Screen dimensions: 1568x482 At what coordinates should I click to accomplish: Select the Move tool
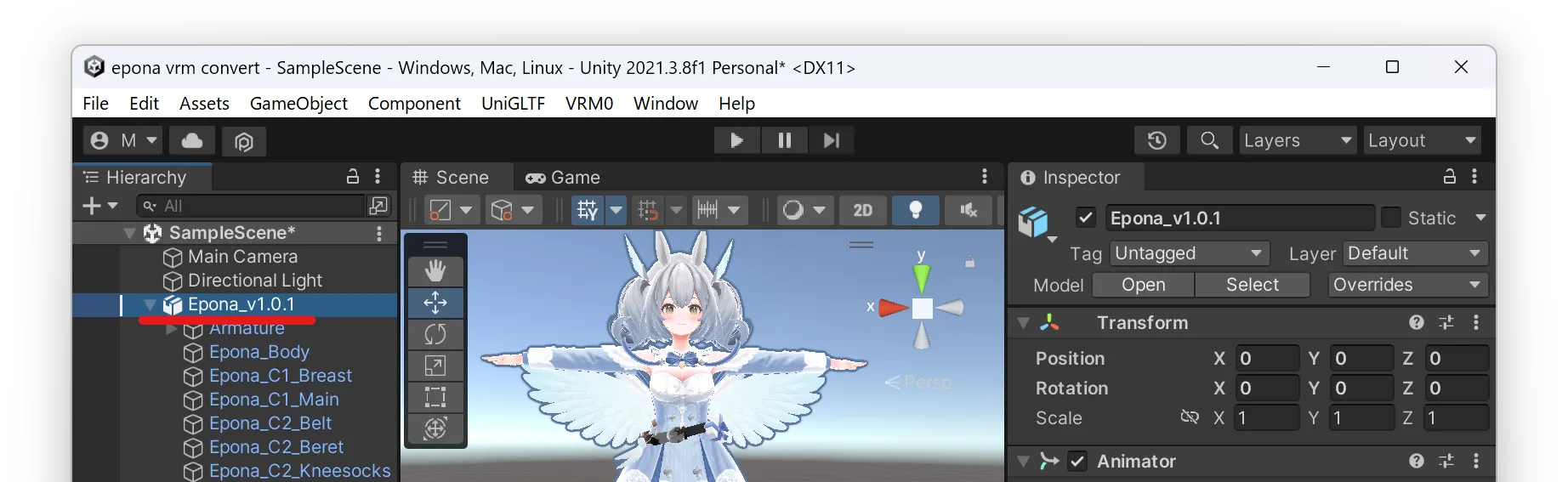pos(435,303)
